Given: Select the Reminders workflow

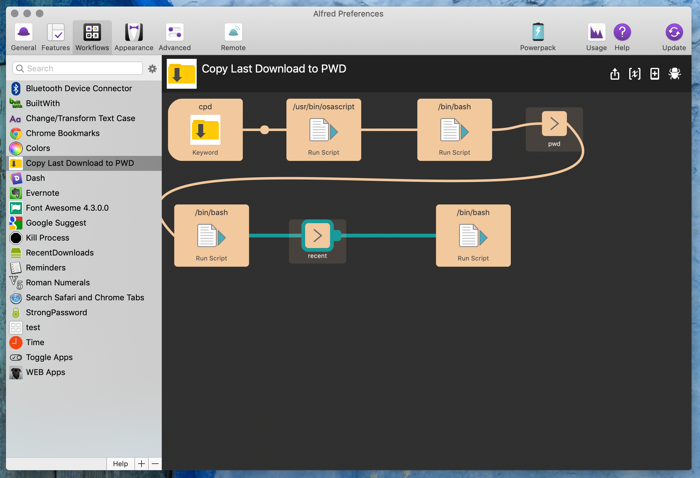Looking at the screenshot, I should click(84, 268).
